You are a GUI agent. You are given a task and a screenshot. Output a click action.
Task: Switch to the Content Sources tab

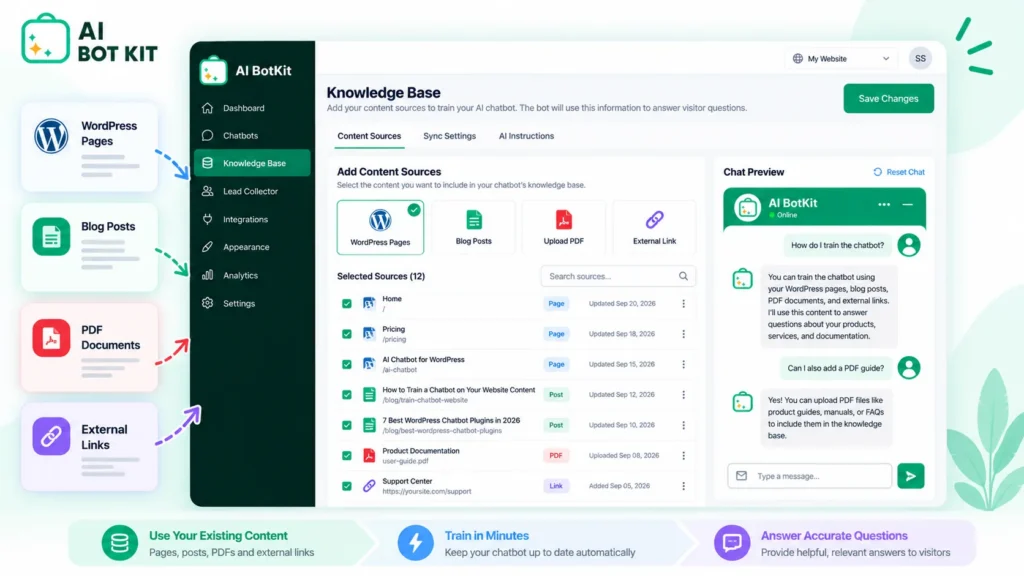click(x=369, y=136)
